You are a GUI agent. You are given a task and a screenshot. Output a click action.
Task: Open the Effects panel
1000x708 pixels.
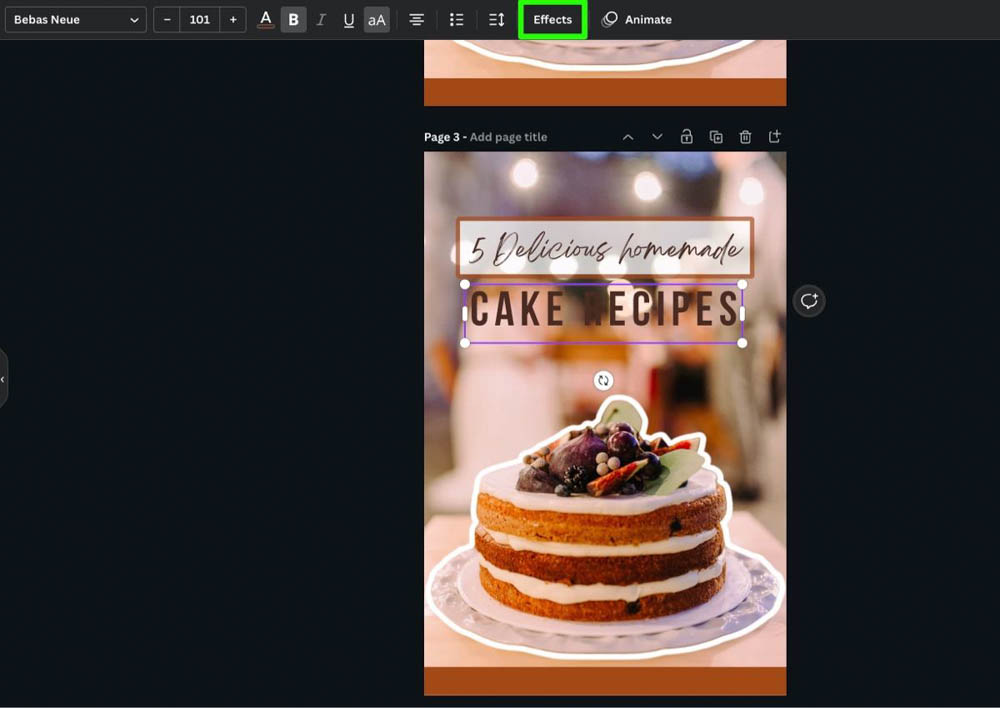pos(552,20)
